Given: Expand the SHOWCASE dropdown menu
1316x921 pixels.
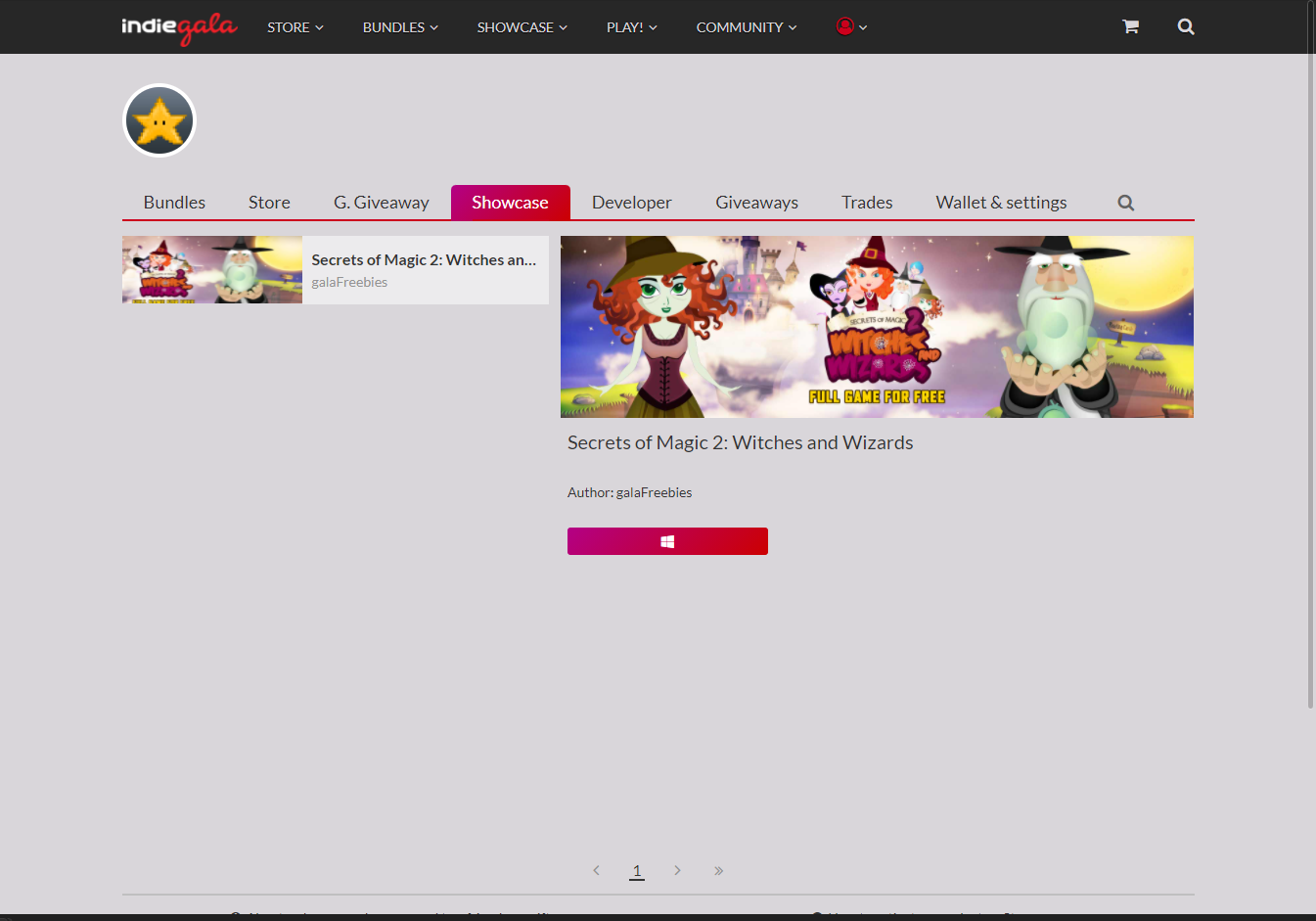Looking at the screenshot, I should [522, 27].
